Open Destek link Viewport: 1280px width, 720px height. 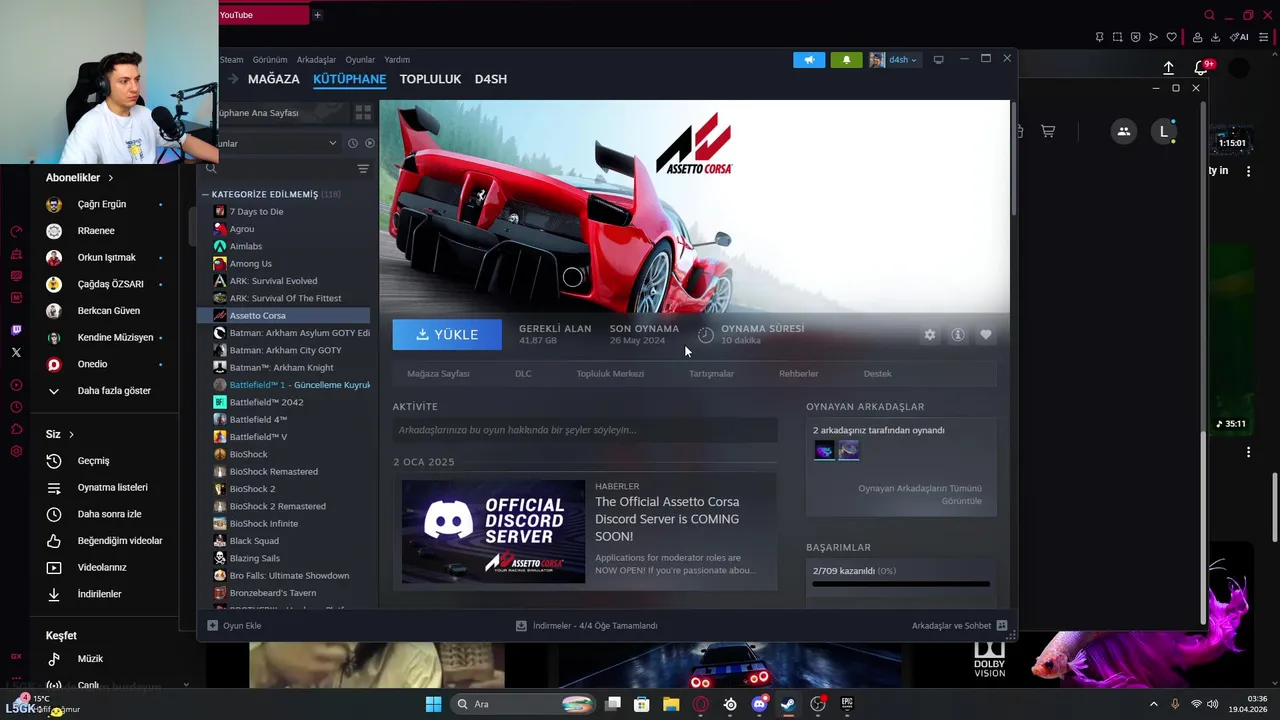click(x=877, y=374)
